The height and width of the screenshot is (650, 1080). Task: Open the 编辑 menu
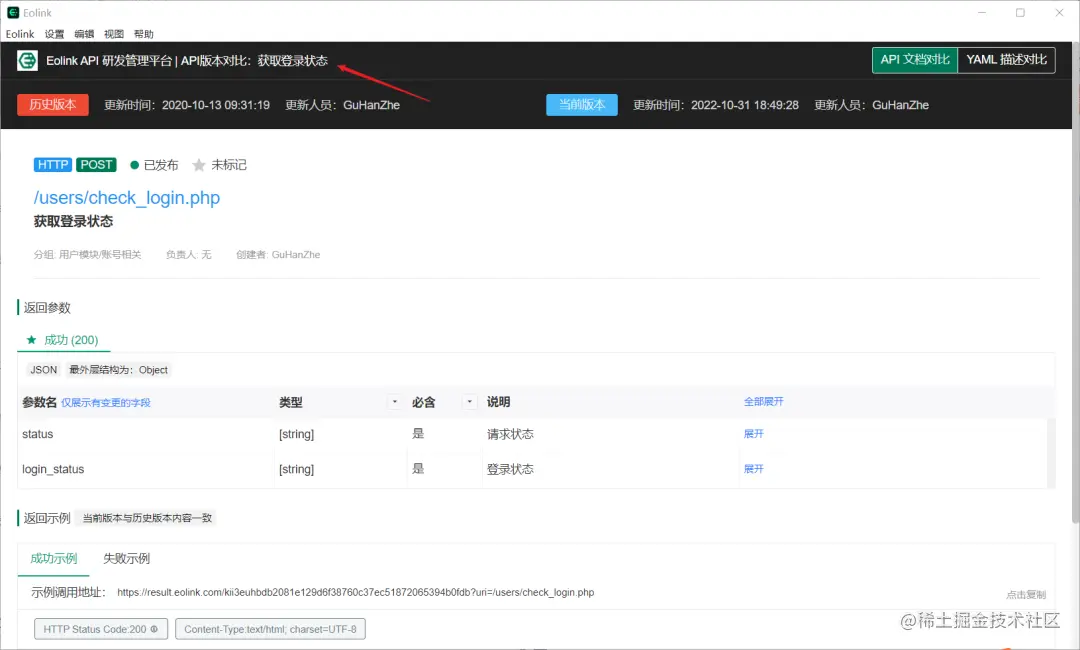pos(84,34)
